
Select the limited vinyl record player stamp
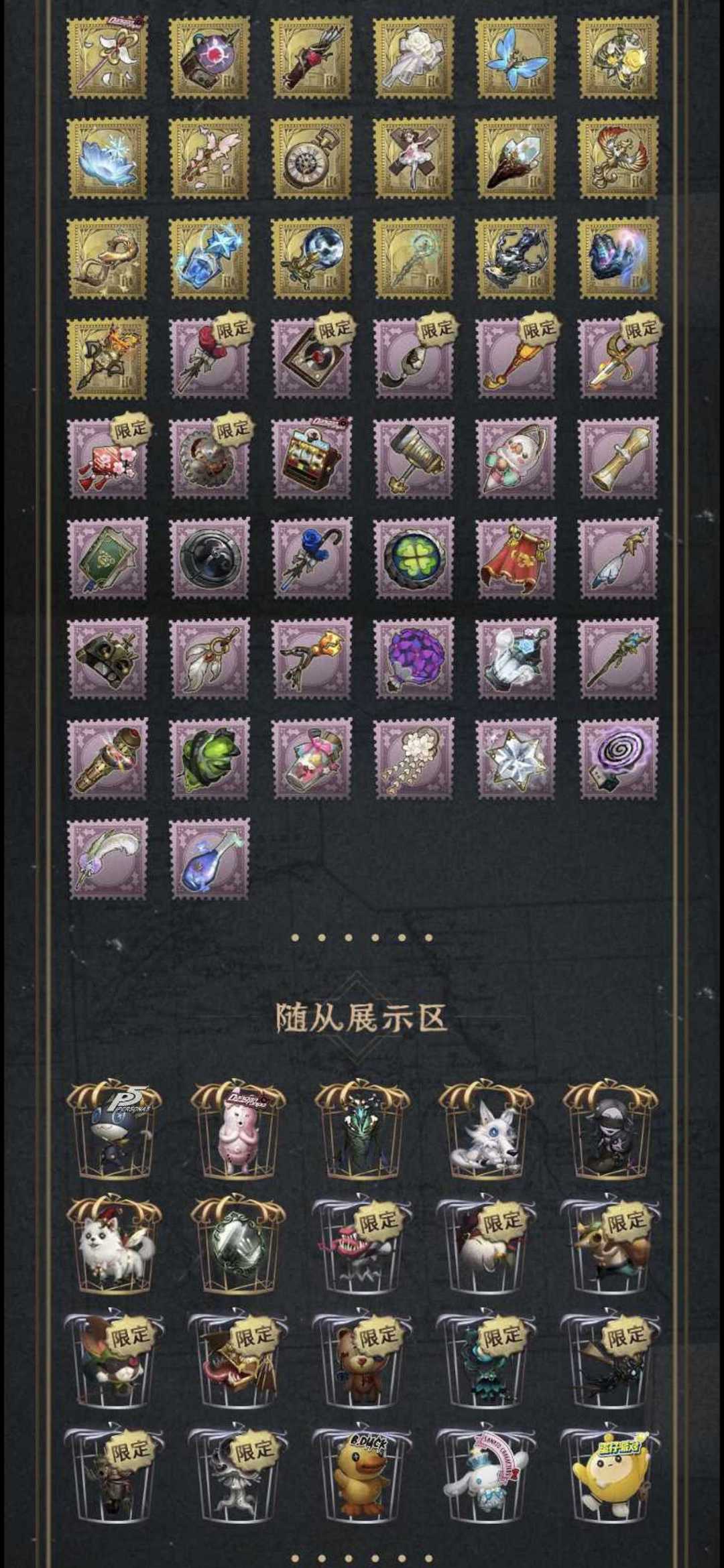point(312,358)
